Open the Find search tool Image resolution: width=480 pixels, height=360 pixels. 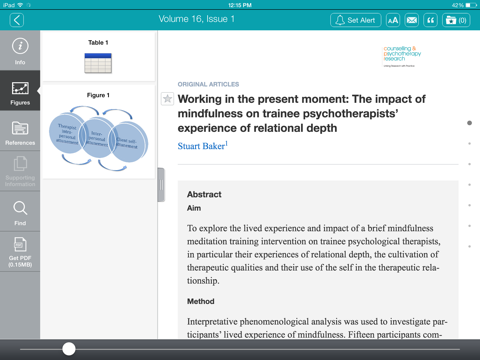pyautogui.click(x=20, y=211)
